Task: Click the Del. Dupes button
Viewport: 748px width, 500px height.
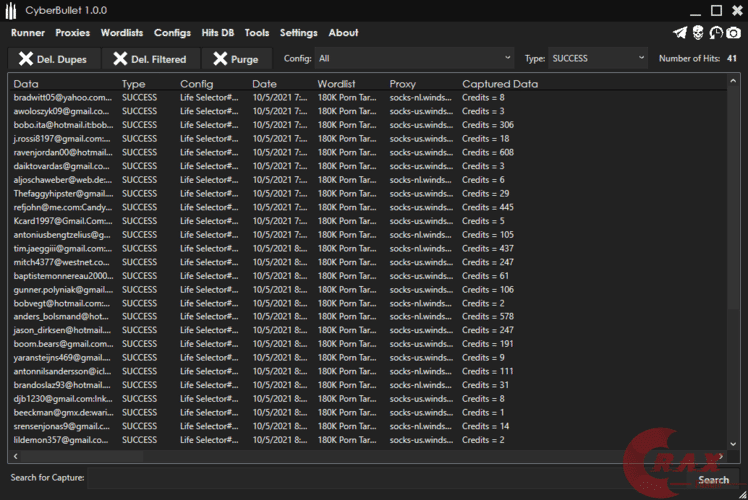Action: pyautogui.click(x=54, y=59)
